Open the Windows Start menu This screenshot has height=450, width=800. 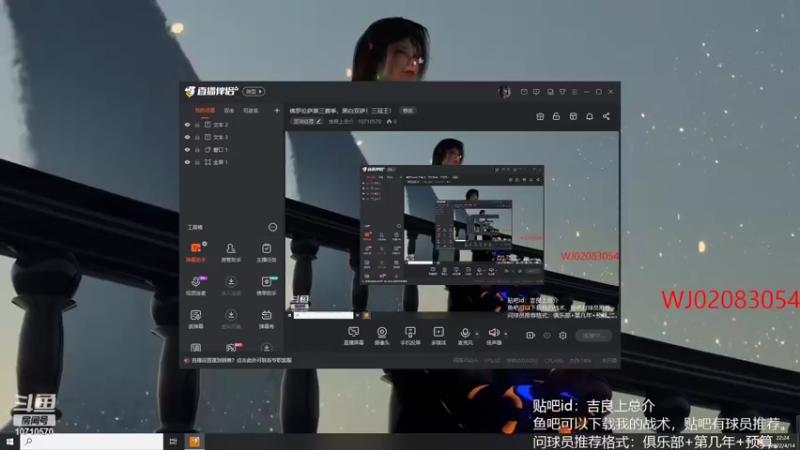(9, 442)
